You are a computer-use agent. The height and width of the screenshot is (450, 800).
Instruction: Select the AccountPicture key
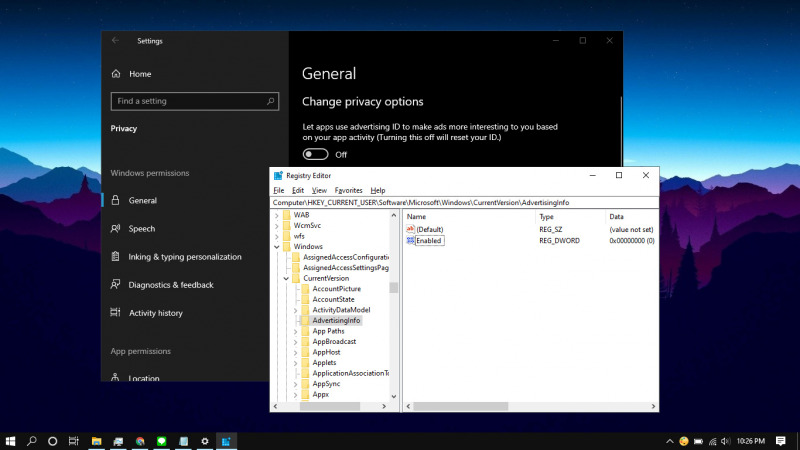(x=336, y=289)
